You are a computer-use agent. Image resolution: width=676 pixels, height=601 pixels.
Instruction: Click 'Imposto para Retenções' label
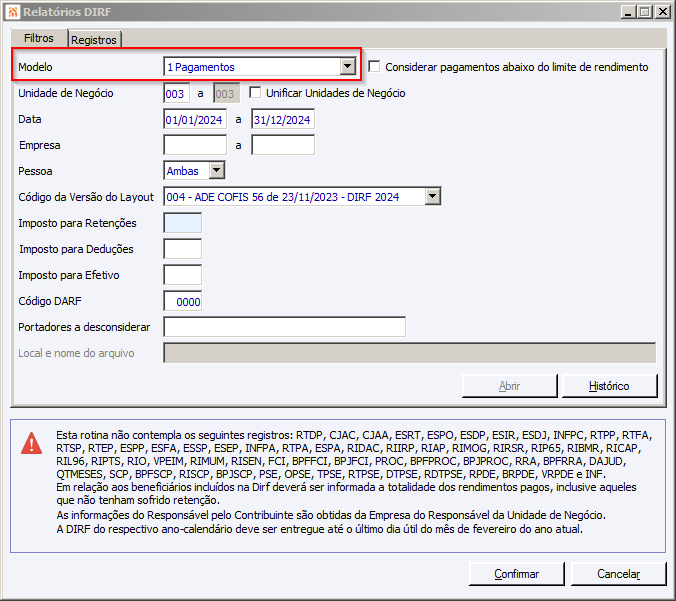[x=78, y=223]
